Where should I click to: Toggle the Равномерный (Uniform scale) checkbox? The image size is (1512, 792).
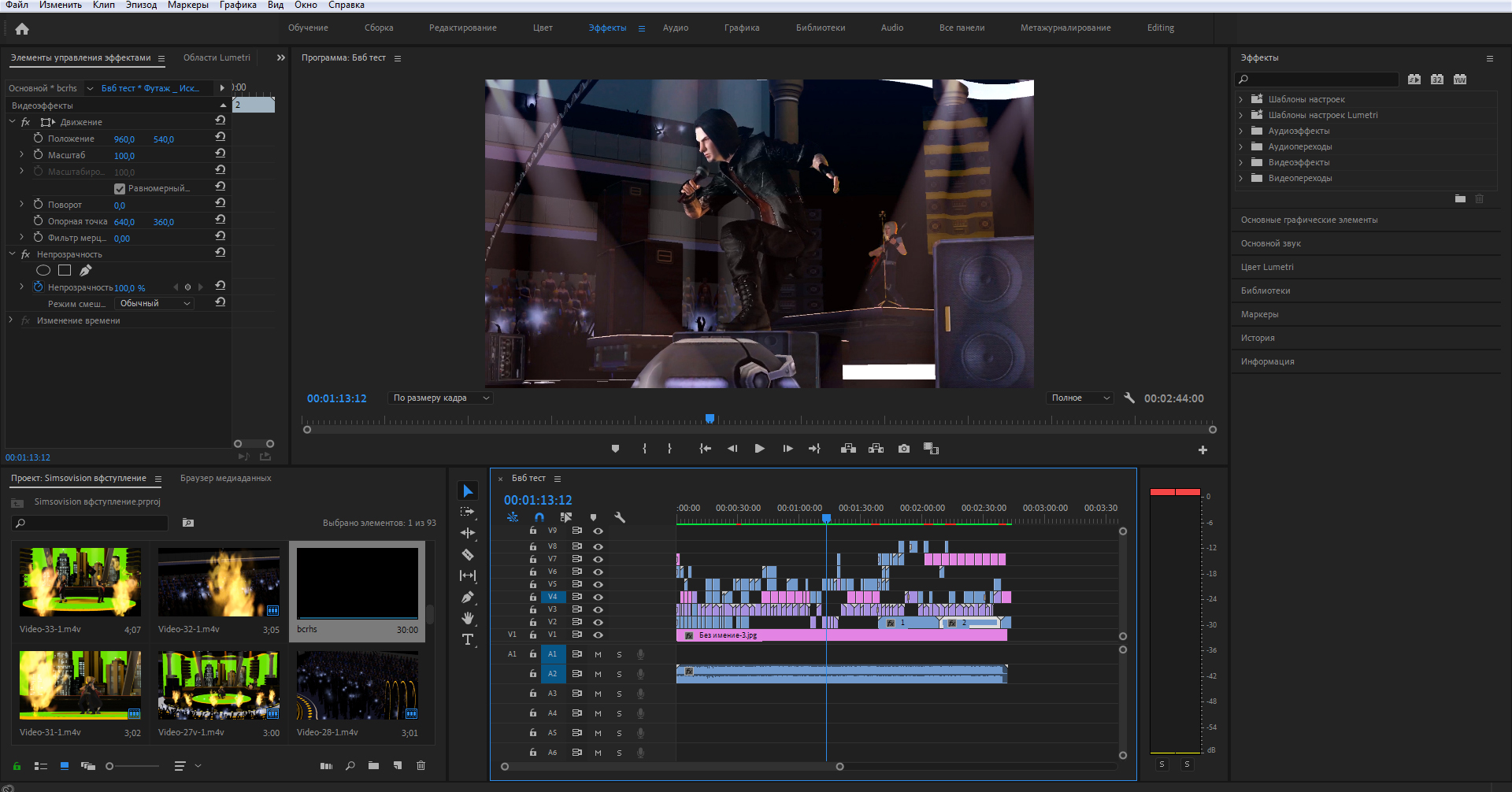tap(120, 189)
